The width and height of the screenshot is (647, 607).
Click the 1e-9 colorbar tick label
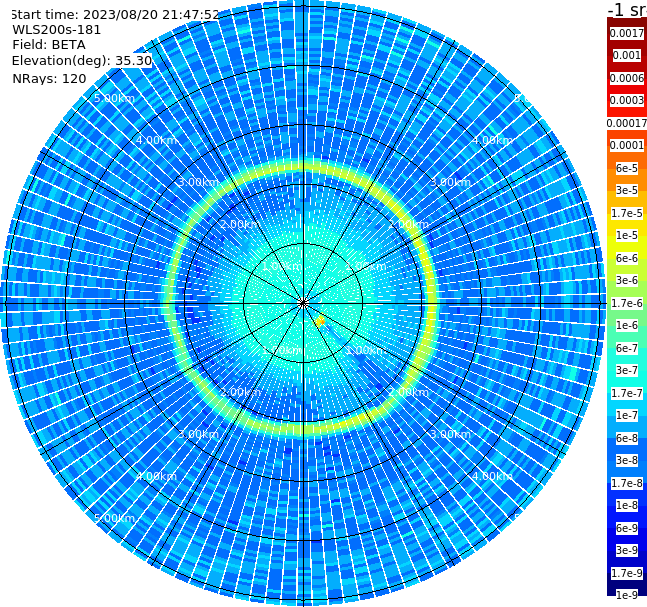click(x=627, y=595)
